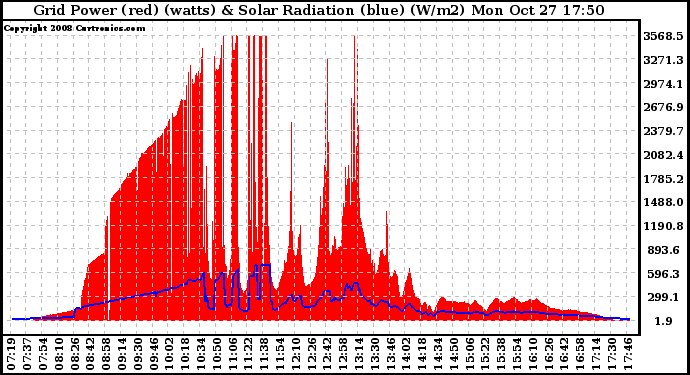Click the 12:26 time label
The image size is (690, 375).
click(312, 354)
